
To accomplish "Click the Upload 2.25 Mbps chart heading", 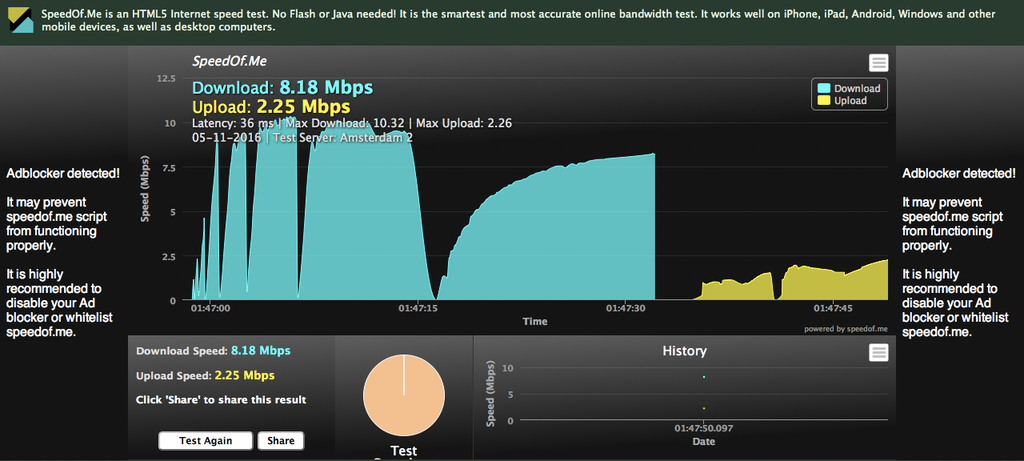I will [x=271, y=106].
